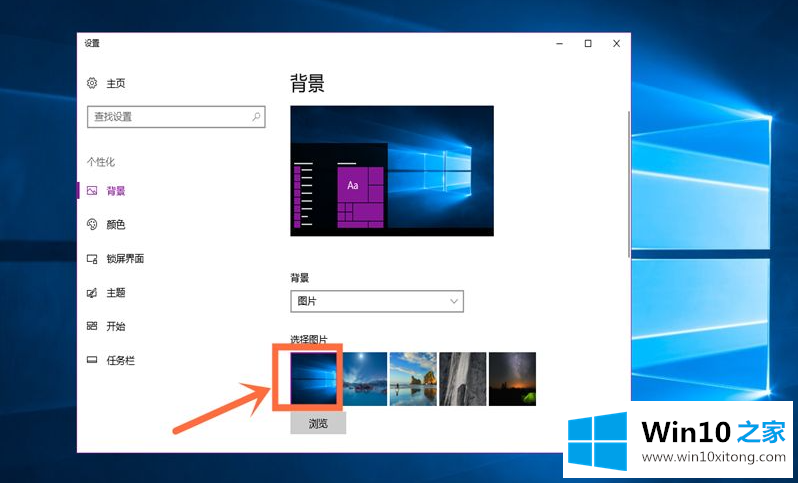Go to 锁屏界面 settings
Screen dimensions: 798x483
pos(125,259)
